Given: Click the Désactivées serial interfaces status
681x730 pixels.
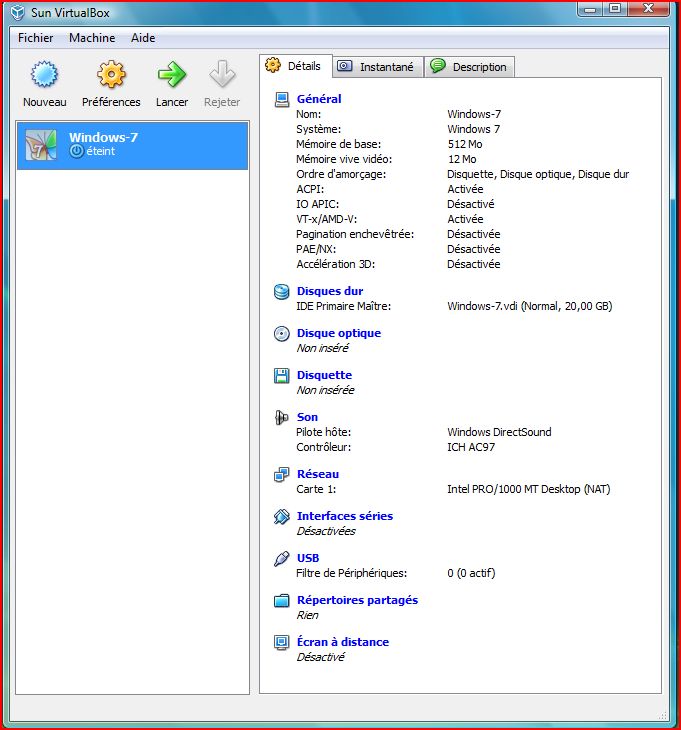Looking at the screenshot, I should tap(326, 531).
